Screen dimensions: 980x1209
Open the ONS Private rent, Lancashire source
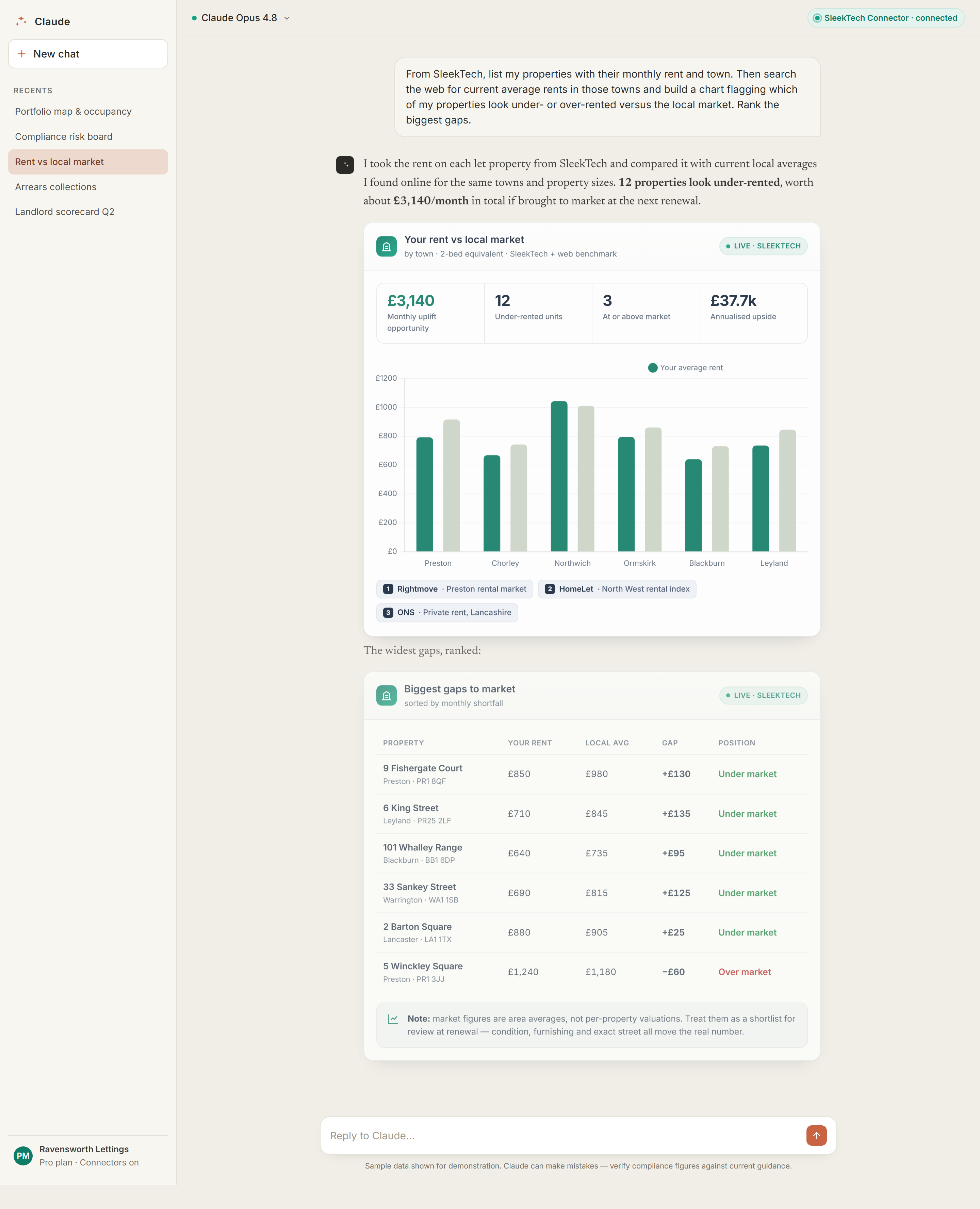[x=447, y=612]
